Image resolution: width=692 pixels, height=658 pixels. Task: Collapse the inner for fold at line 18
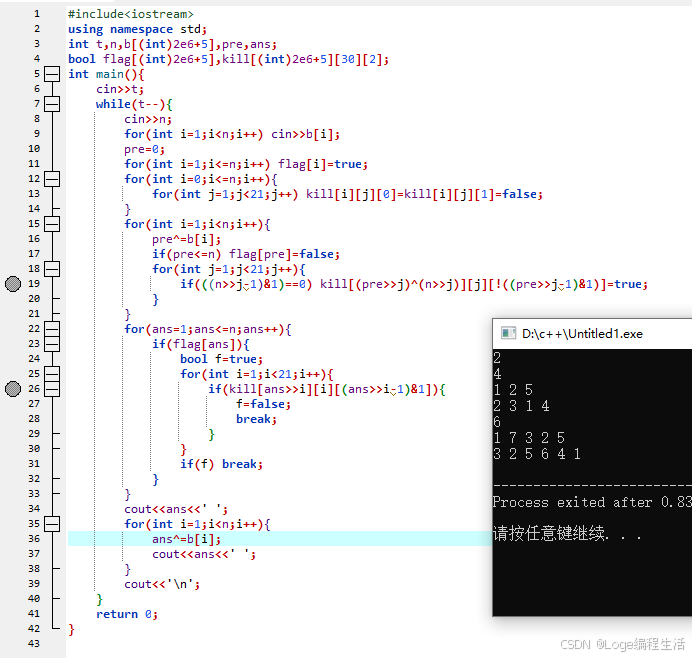click(x=52, y=269)
